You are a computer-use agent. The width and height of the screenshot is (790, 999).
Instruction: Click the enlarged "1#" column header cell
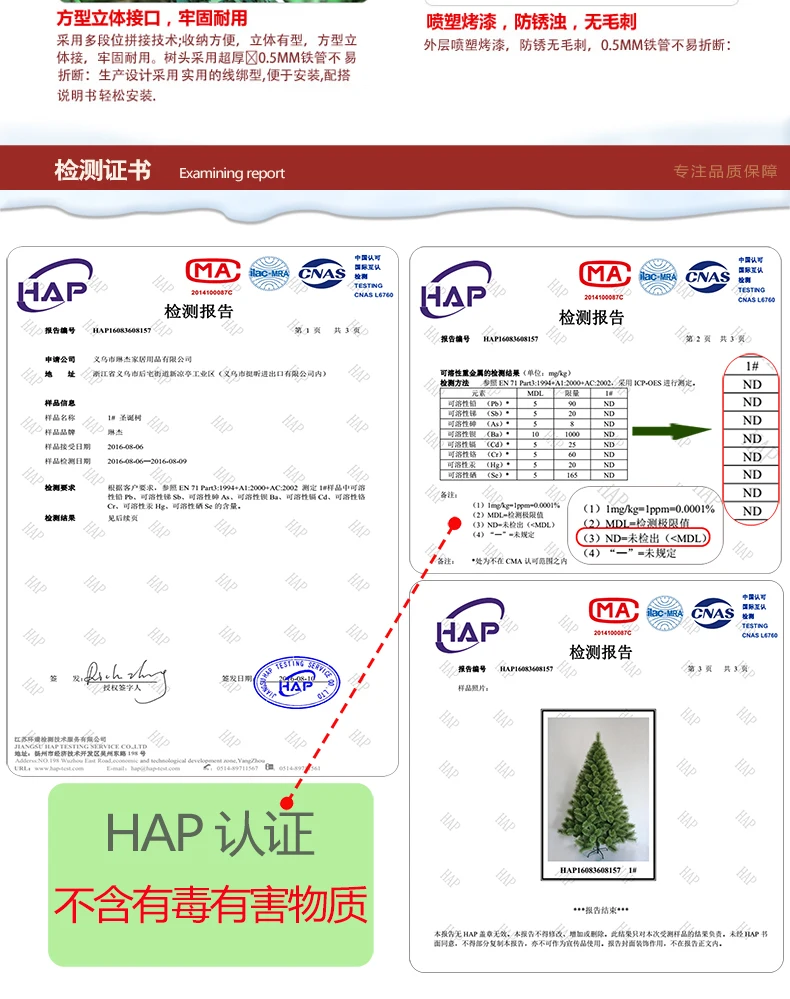pos(752,366)
